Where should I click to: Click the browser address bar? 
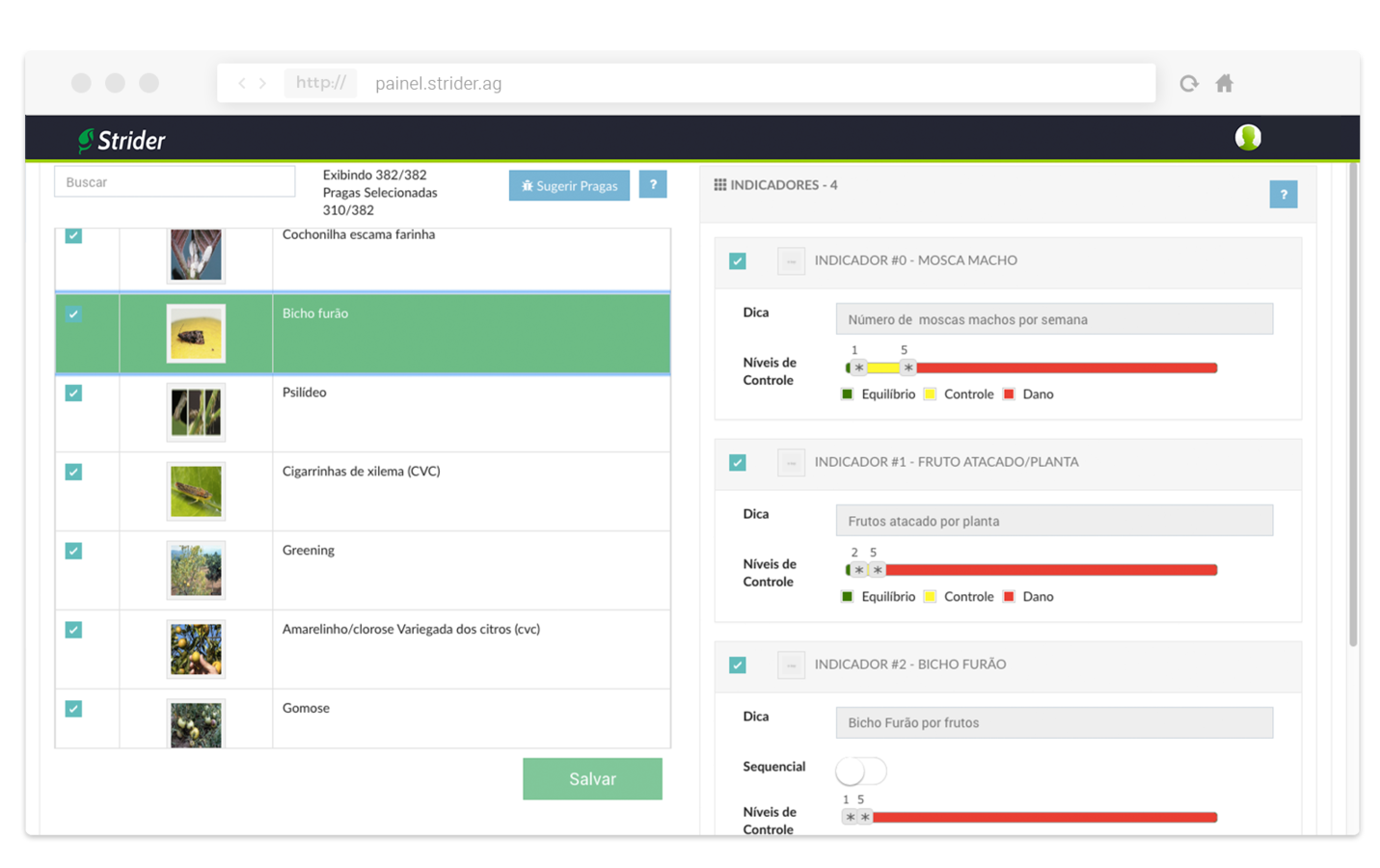coord(687,84)
